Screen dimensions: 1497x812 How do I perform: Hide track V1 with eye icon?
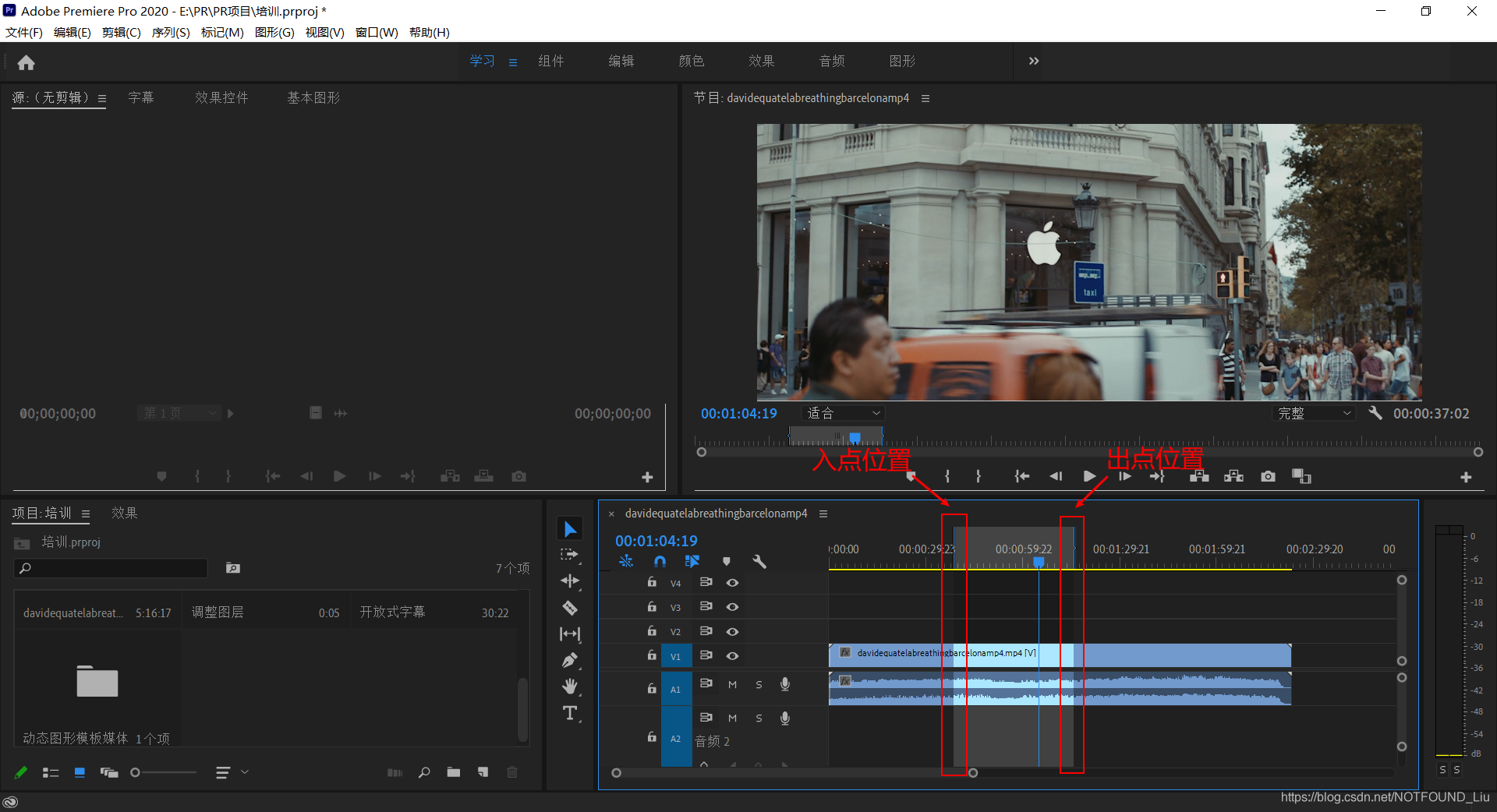click(732, 656)
